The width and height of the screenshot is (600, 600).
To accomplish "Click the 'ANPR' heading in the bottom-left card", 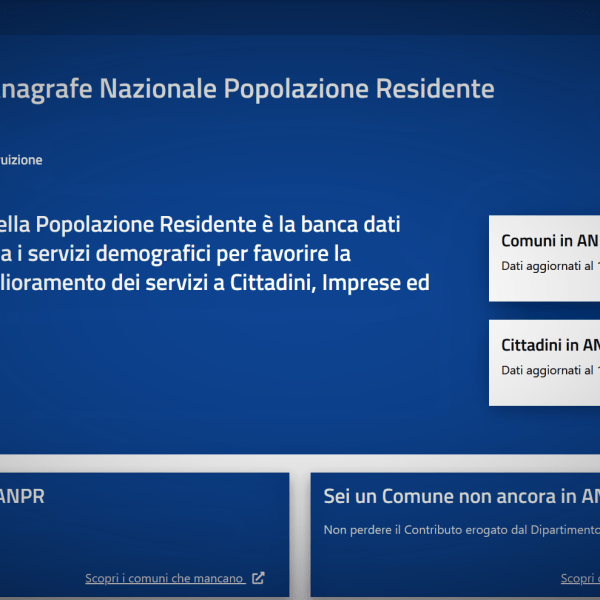I will 22,496.
